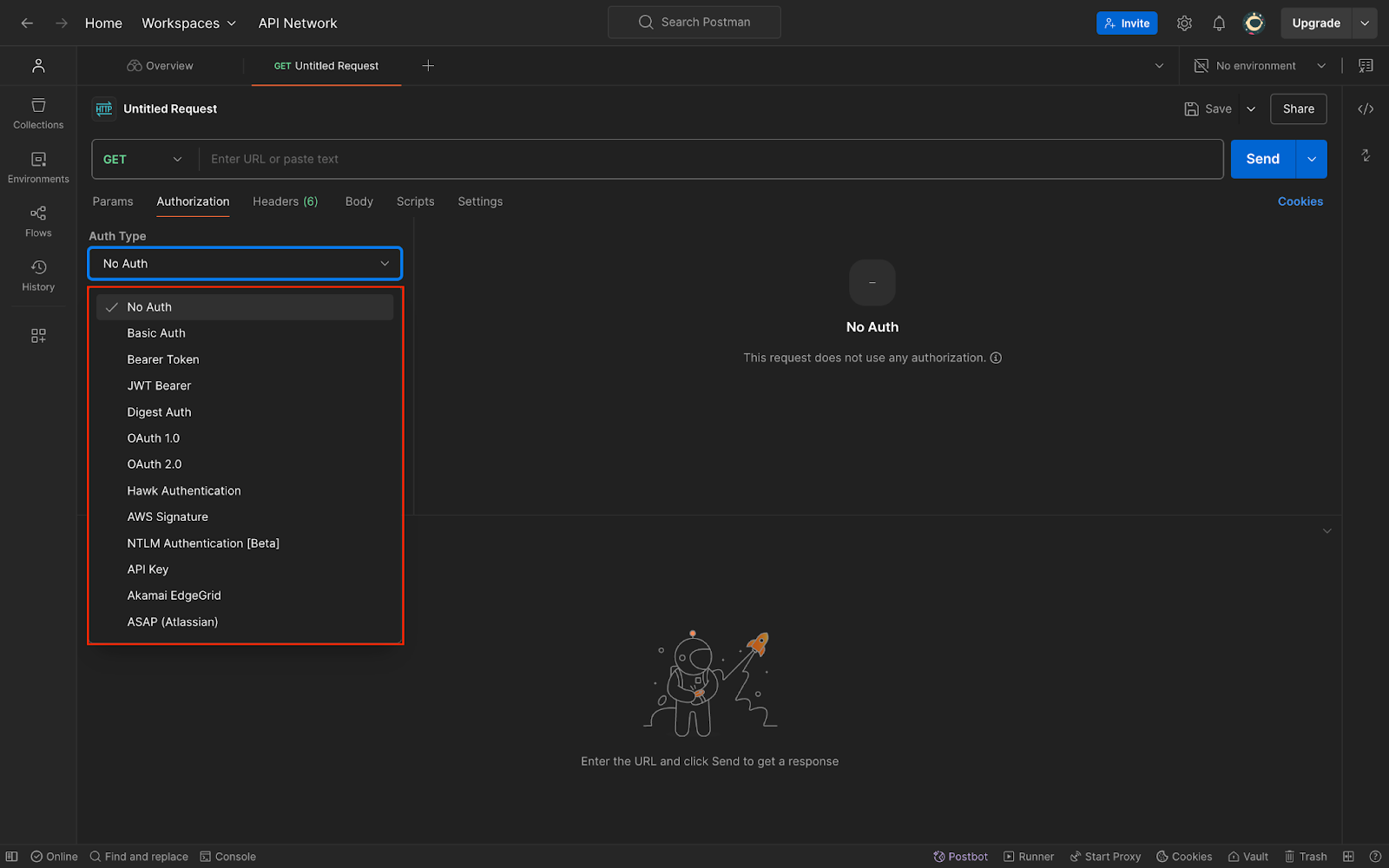The width and height of the screenshot is (1389, 868).
Task: Open the Overview tab
Action: (161, 66)
